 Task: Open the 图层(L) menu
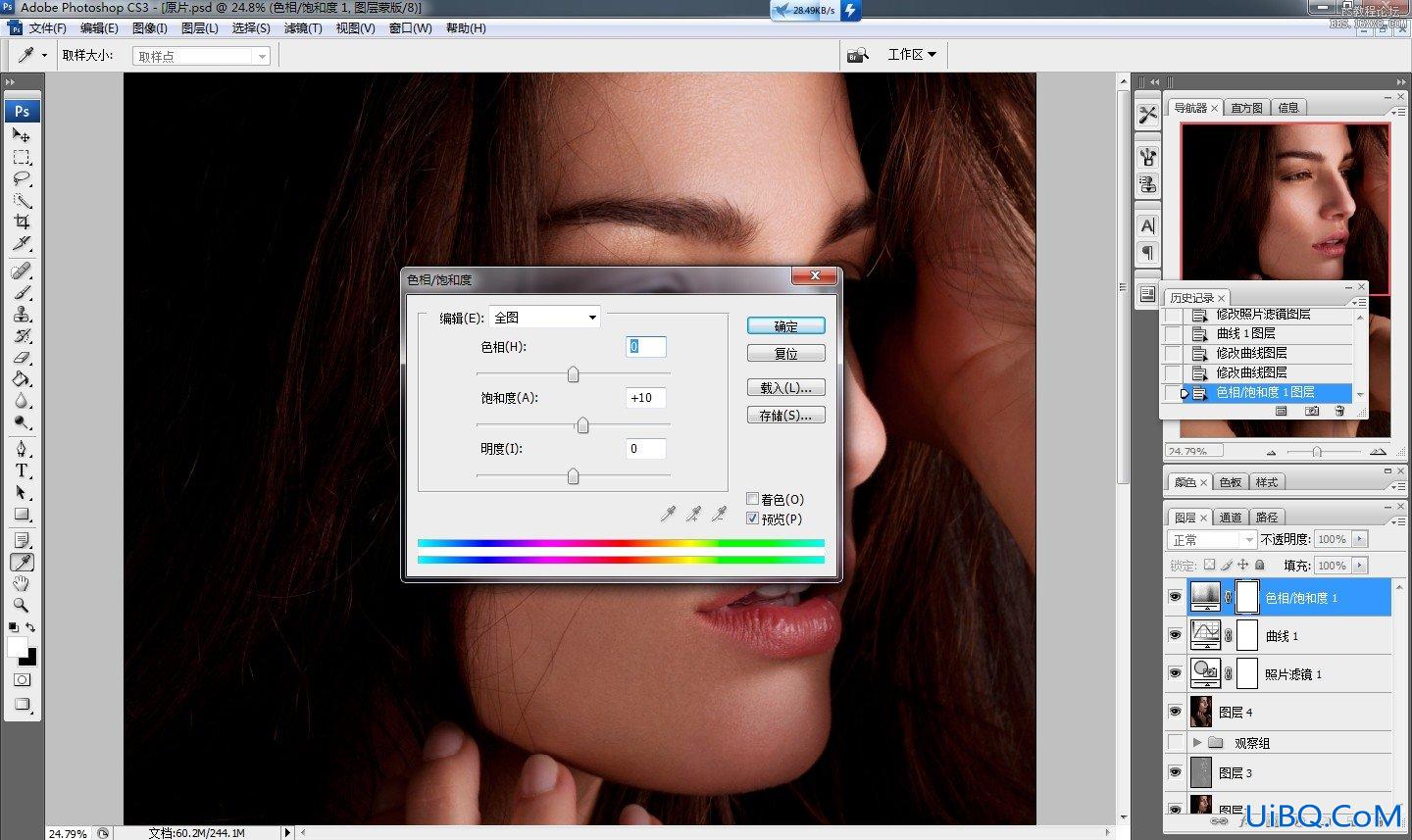(x=200, y=28)
